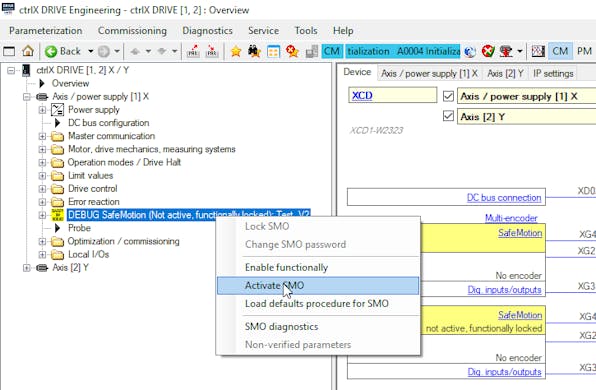Click the cyan CM status indicator
The image size is (596, 390).
(x=332, y=51)
